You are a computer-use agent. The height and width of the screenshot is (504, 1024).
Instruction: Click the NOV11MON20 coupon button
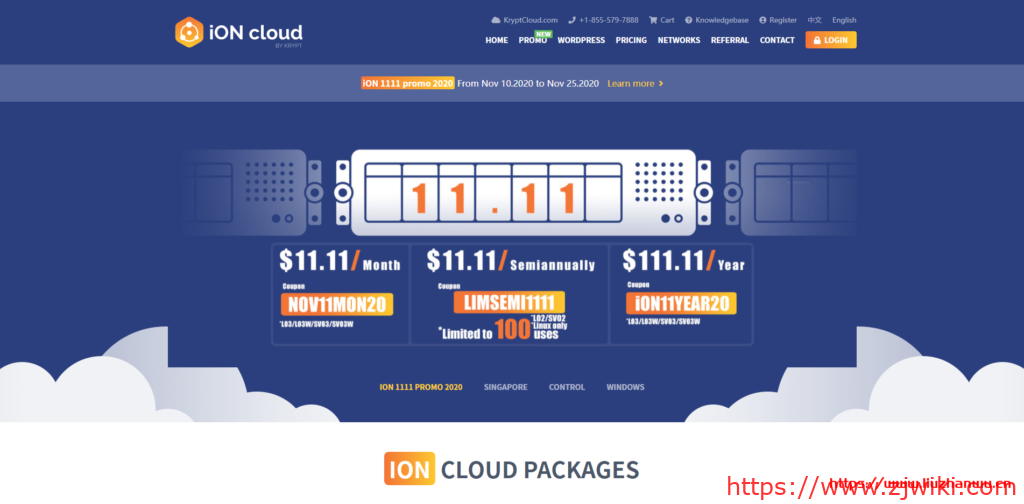pos(337,304)
